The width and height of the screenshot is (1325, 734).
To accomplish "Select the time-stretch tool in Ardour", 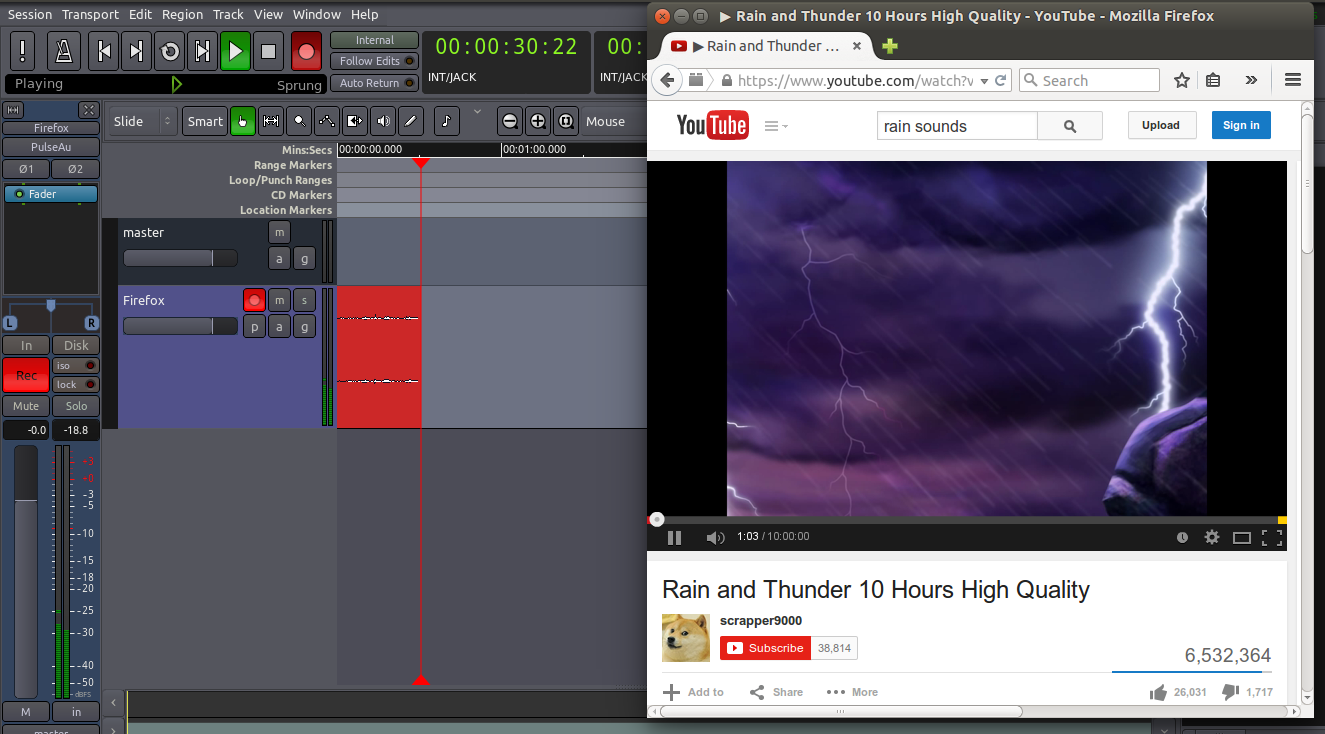I will pyautogui.click(x=355, y=121).
